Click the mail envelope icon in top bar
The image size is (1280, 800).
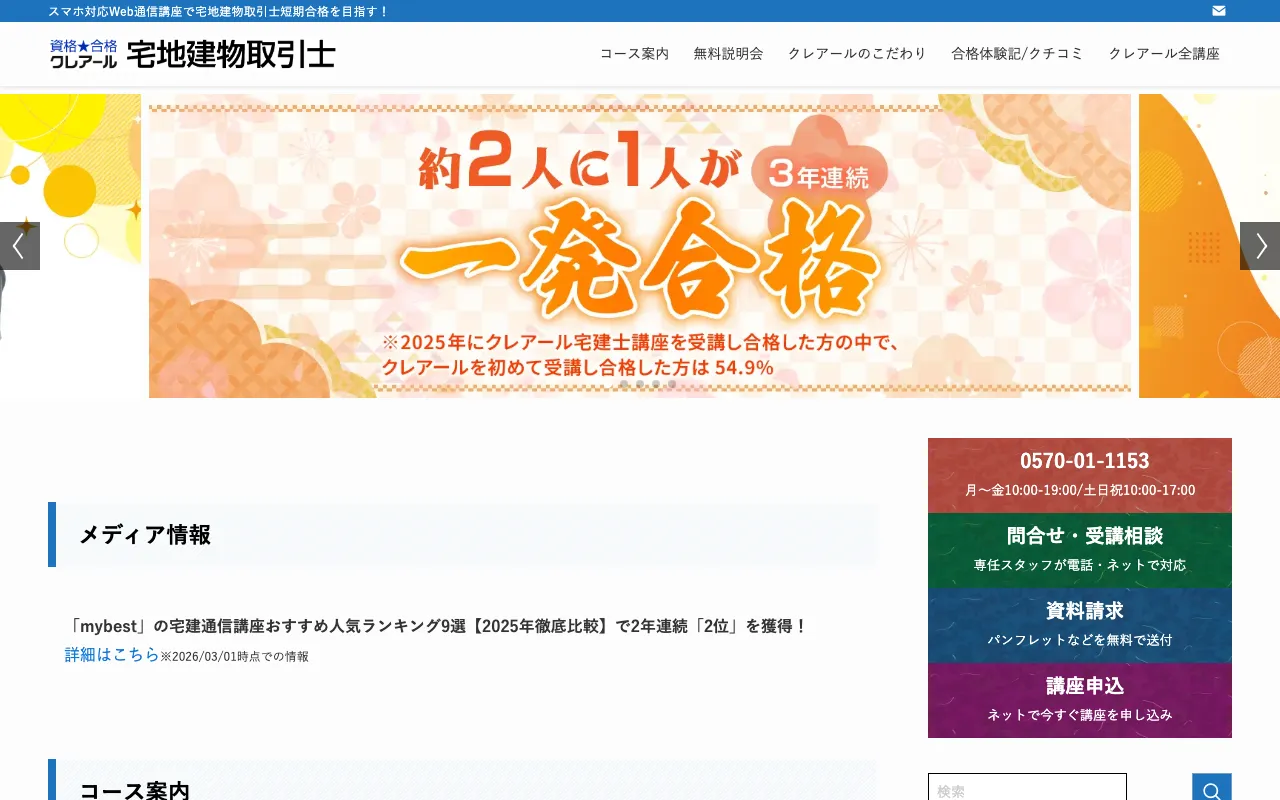tap(1219, 11)
